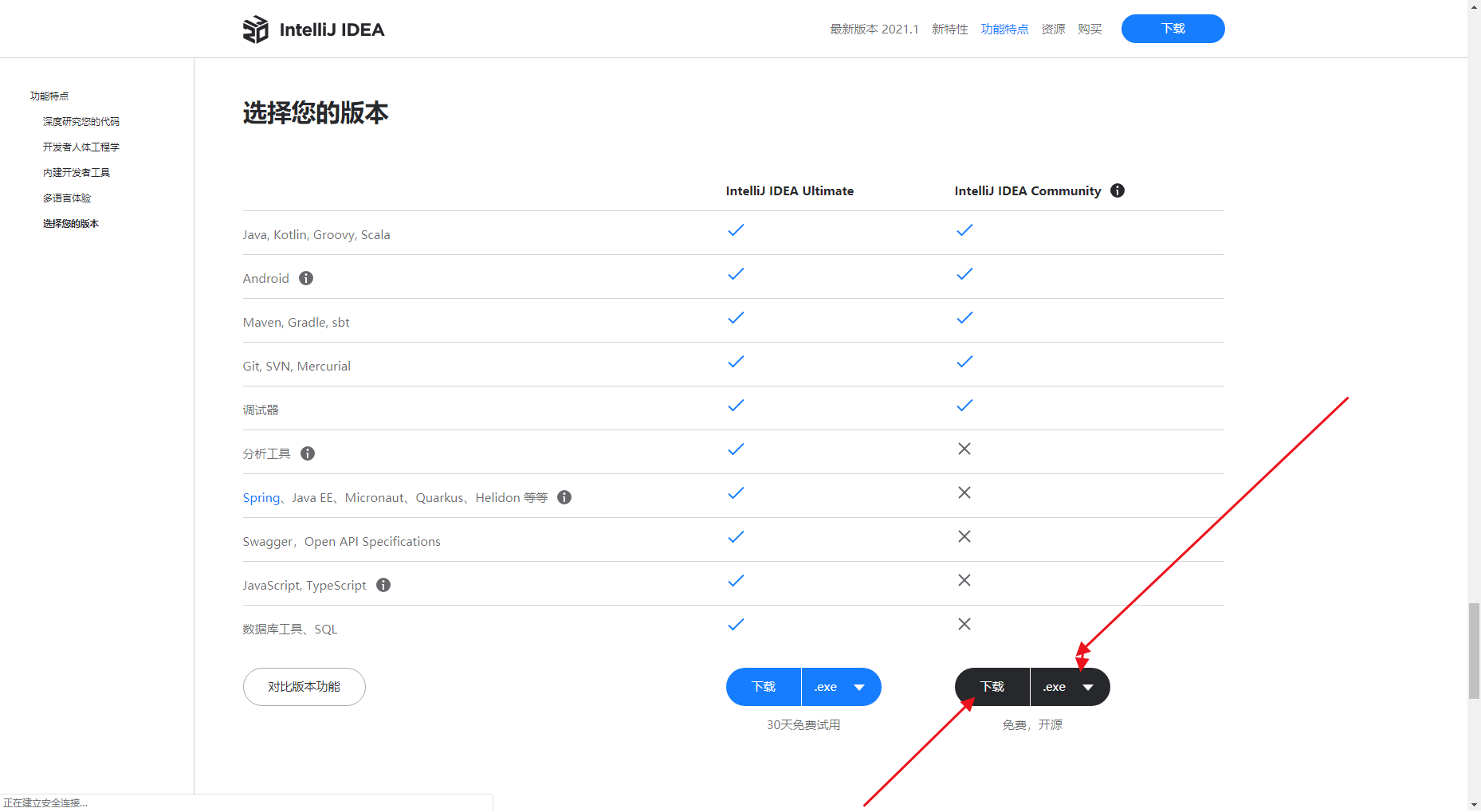Click the 30天免费试用 text
This screenshot has height=812, width=1481.
pos(803,724)
